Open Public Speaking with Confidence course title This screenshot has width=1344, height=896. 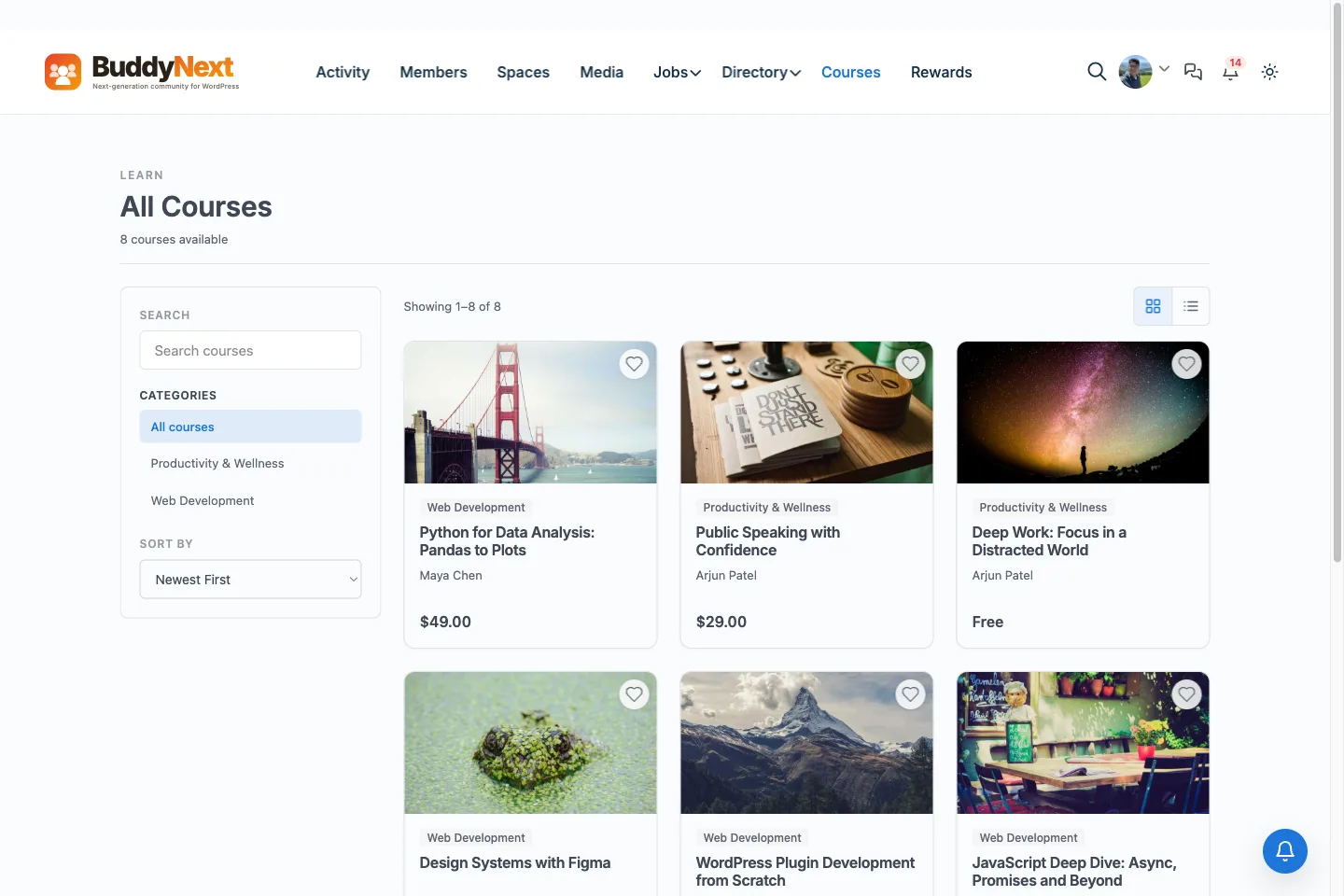[x=767, y=541]
